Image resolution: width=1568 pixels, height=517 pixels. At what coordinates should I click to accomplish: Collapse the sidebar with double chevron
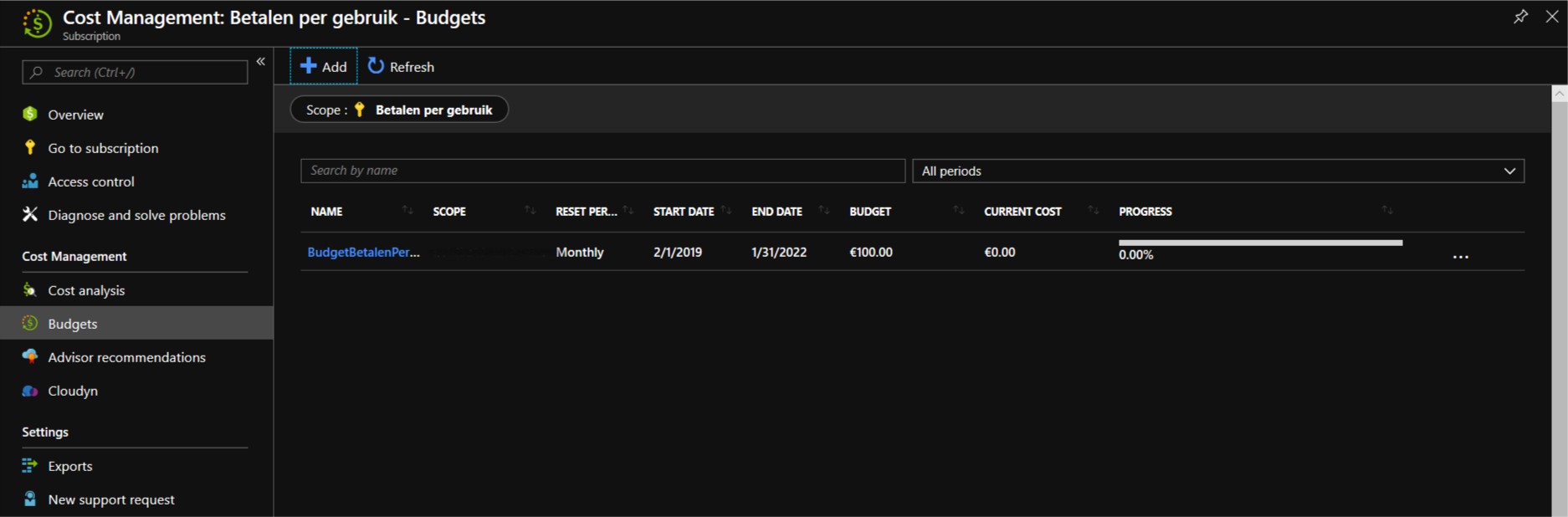click(261, 62)
